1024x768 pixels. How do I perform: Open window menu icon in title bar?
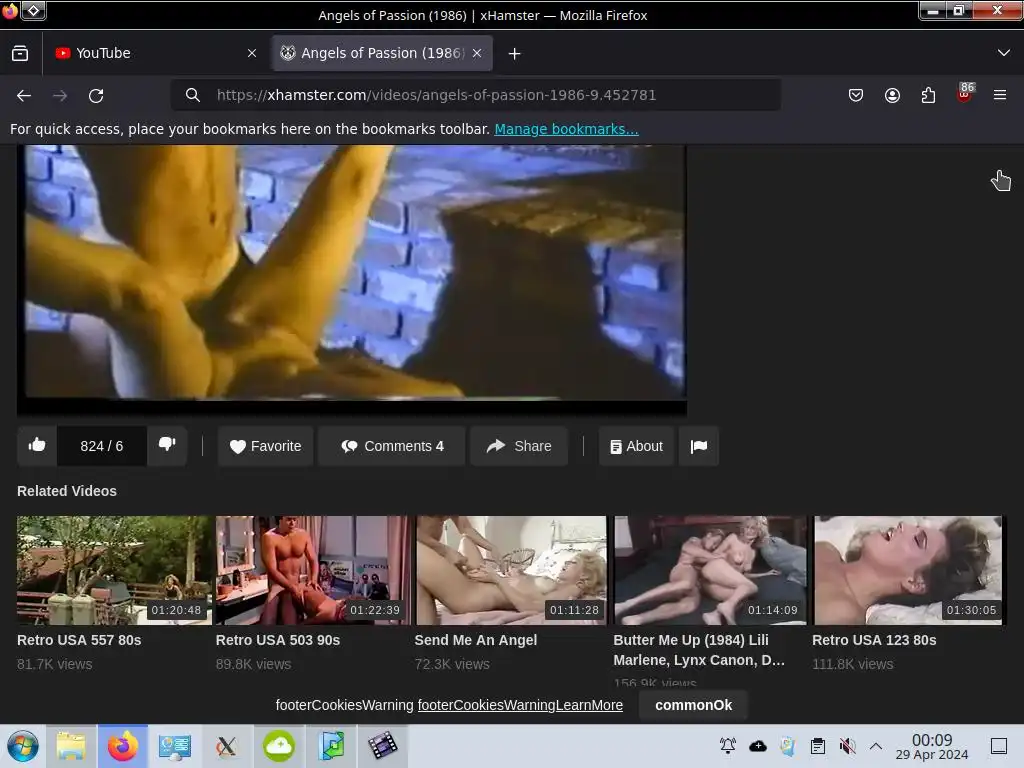(34, 10)
